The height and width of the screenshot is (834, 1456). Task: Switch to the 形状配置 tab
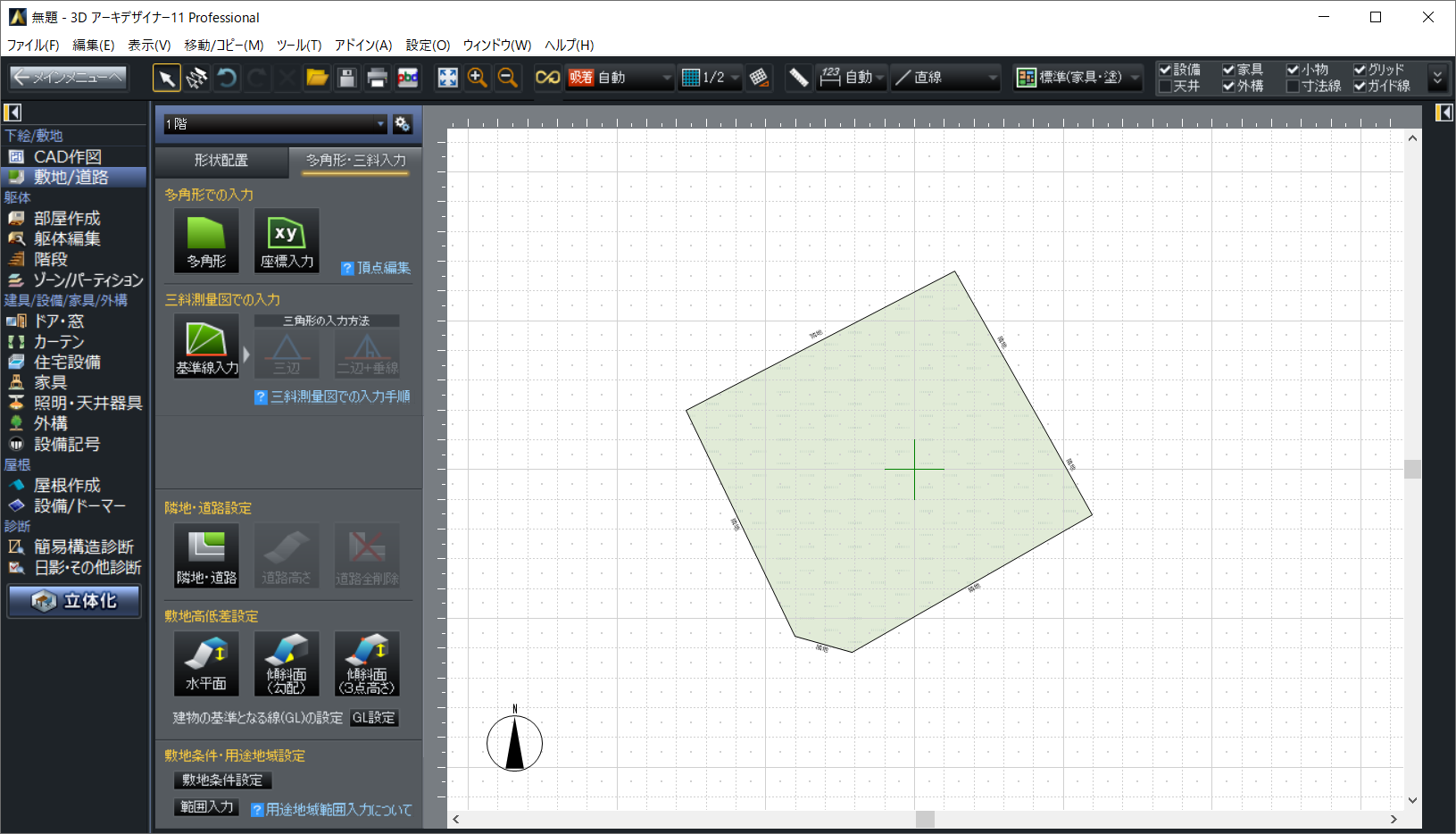[221, 161]
